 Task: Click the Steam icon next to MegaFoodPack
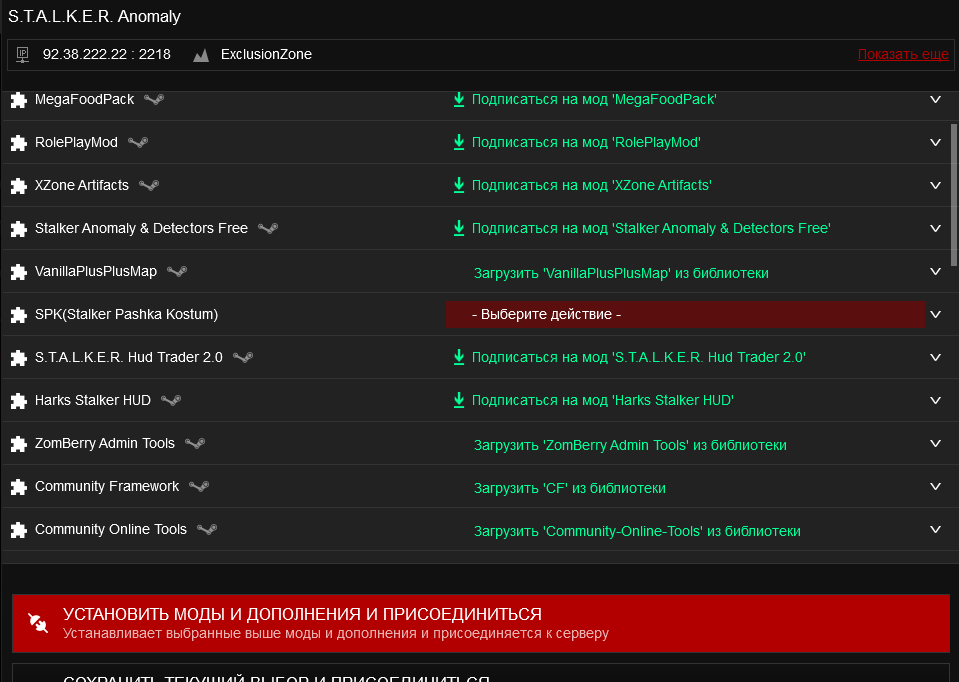coord(154,99)
